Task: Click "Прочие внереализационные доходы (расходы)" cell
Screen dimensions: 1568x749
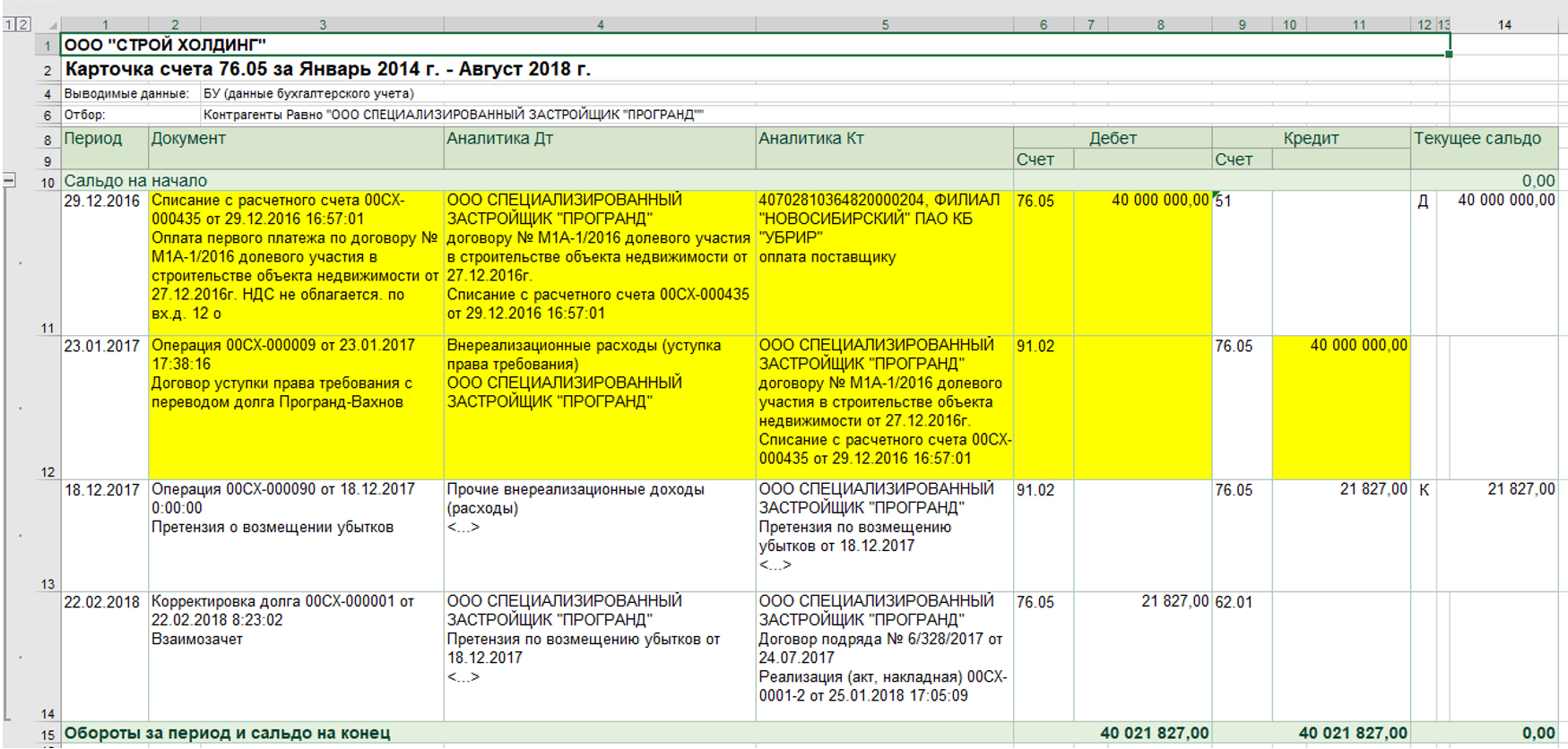Action: pyautogui.click(x=600, y=536)
